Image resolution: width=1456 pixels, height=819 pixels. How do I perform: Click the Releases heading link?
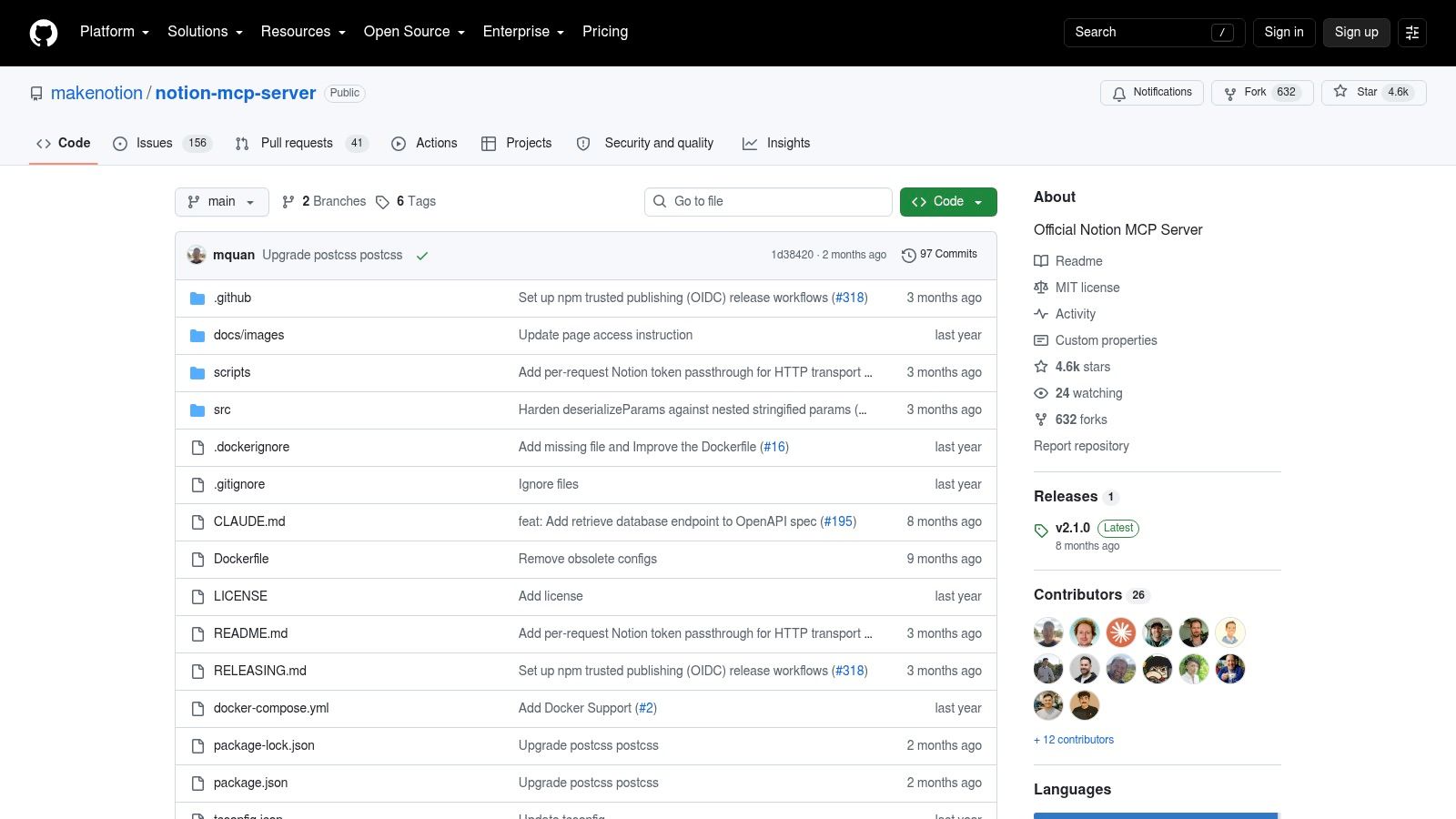coord(1066,496)
